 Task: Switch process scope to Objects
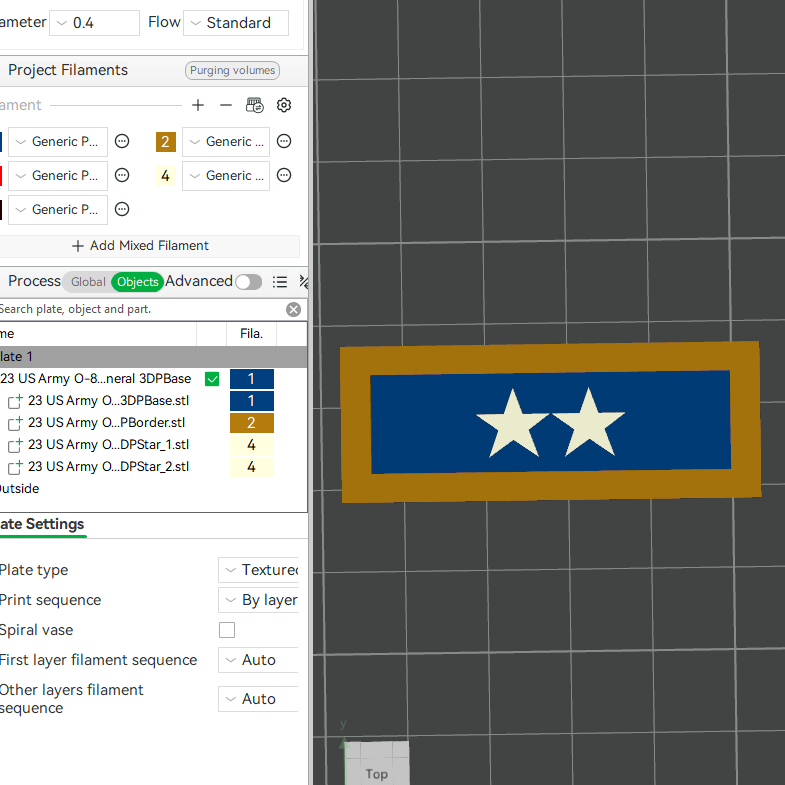[138, 282]
